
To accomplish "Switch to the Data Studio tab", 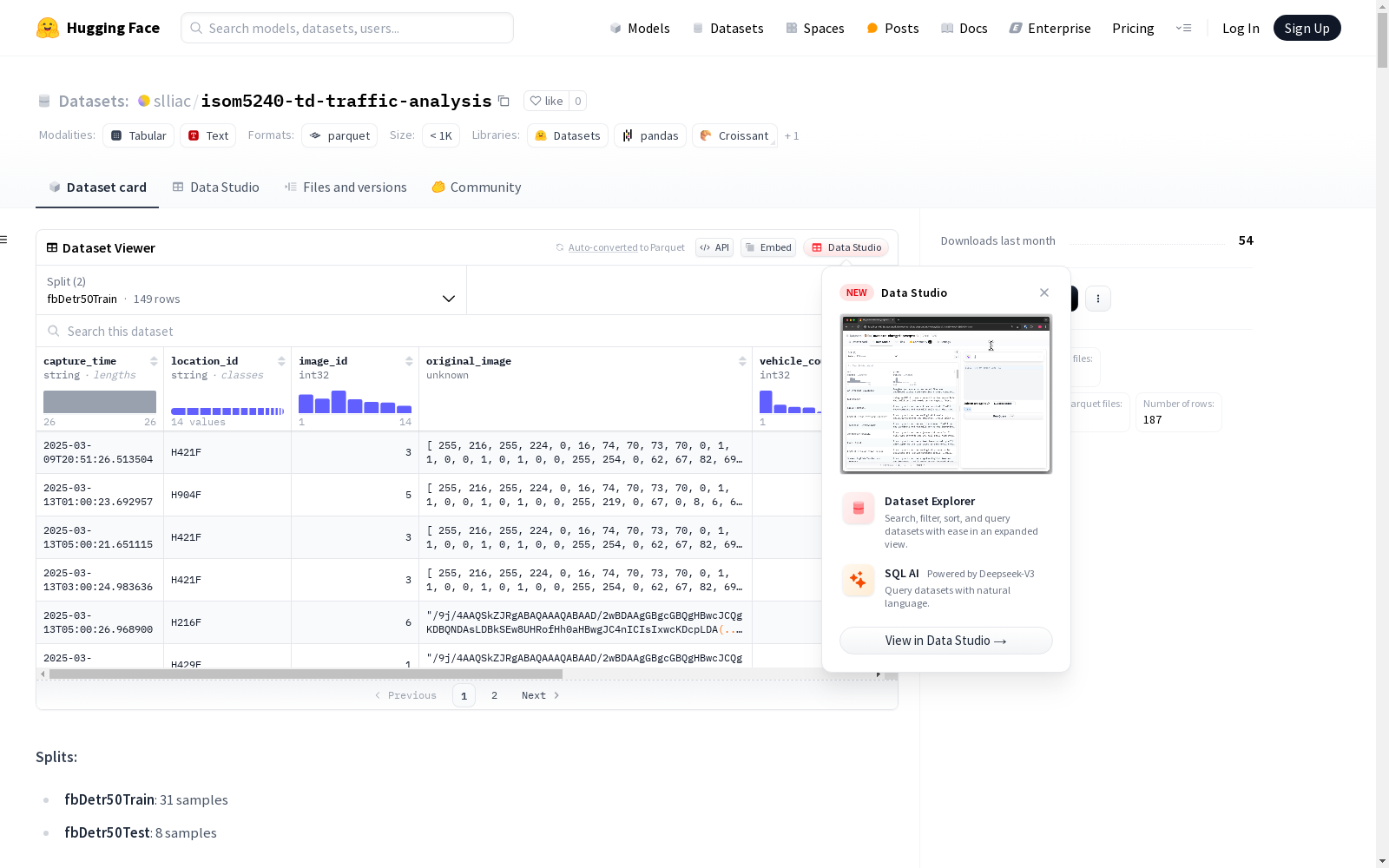I will [x=215, y=187].
